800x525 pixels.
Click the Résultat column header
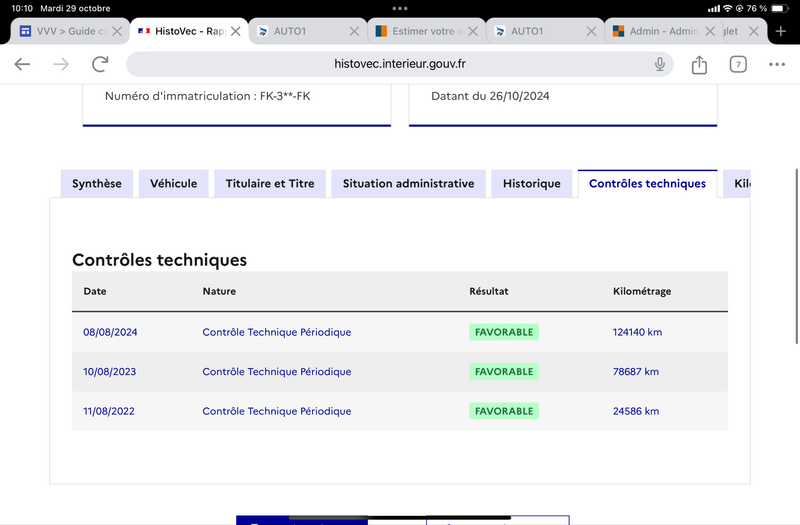489,291
